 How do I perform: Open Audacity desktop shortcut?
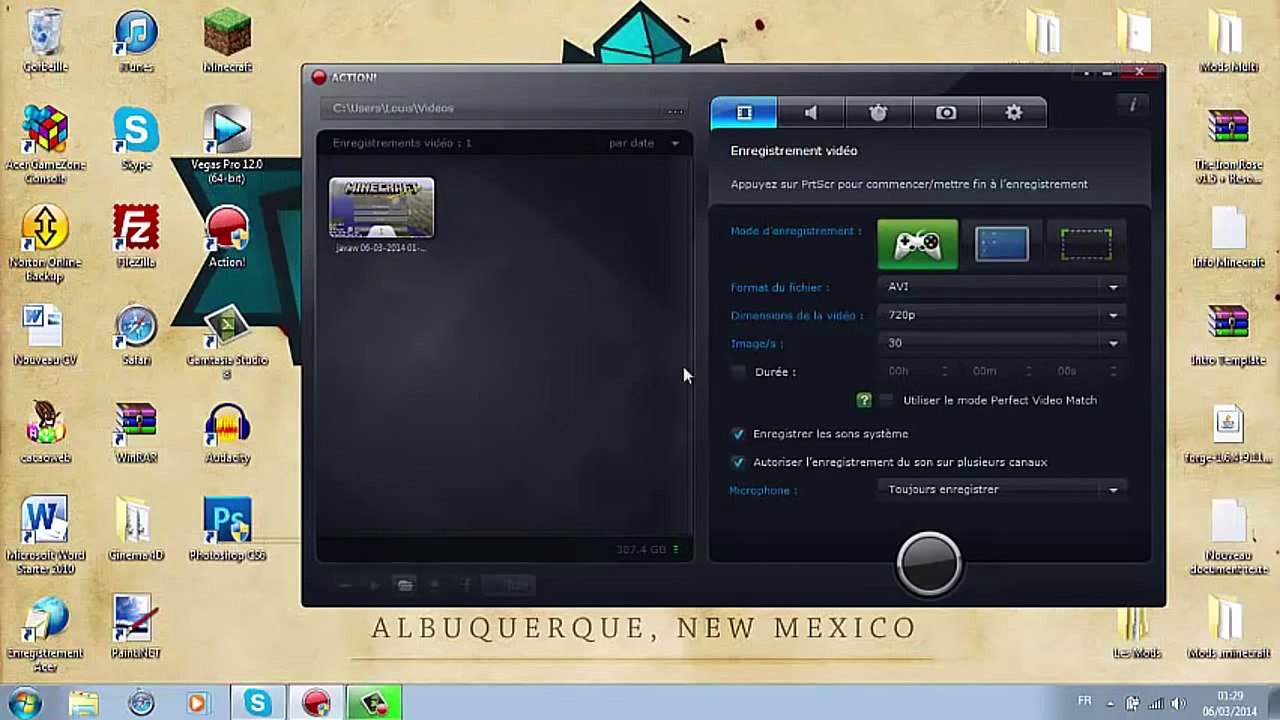[x=227, y=433]
